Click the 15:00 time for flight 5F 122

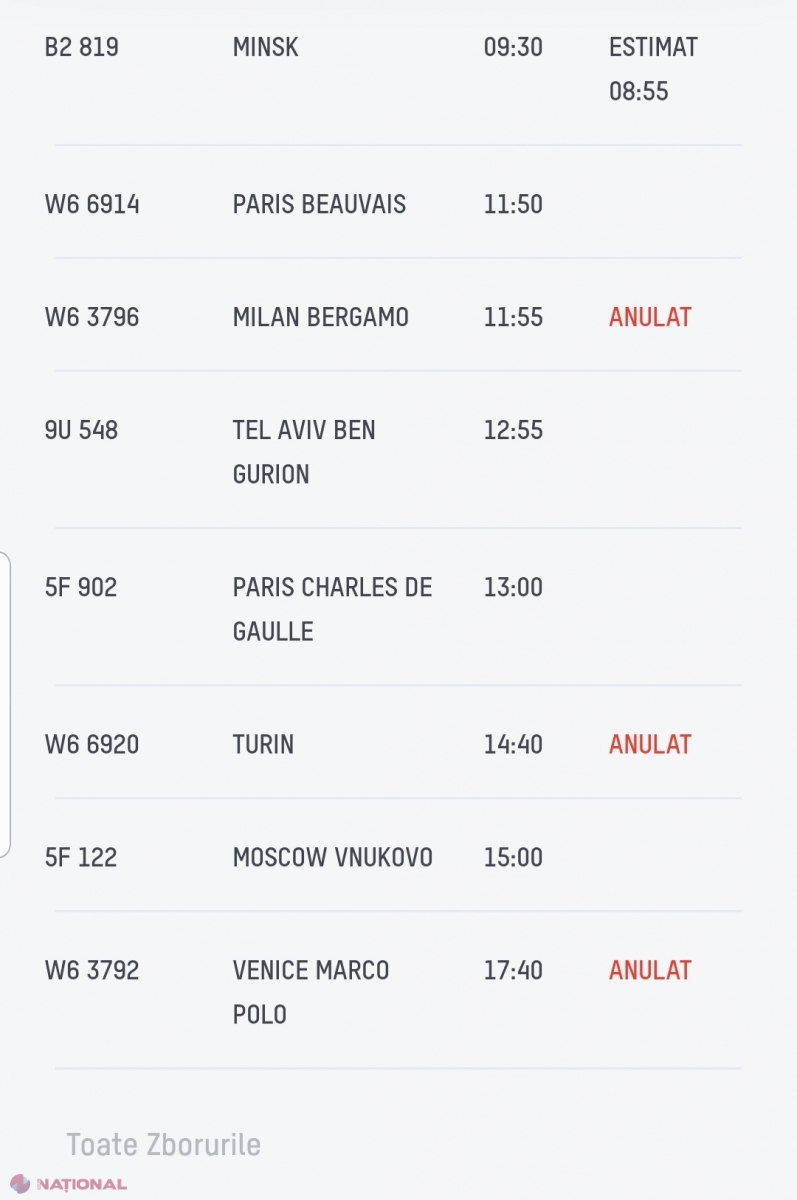click(x=513, y=857)
